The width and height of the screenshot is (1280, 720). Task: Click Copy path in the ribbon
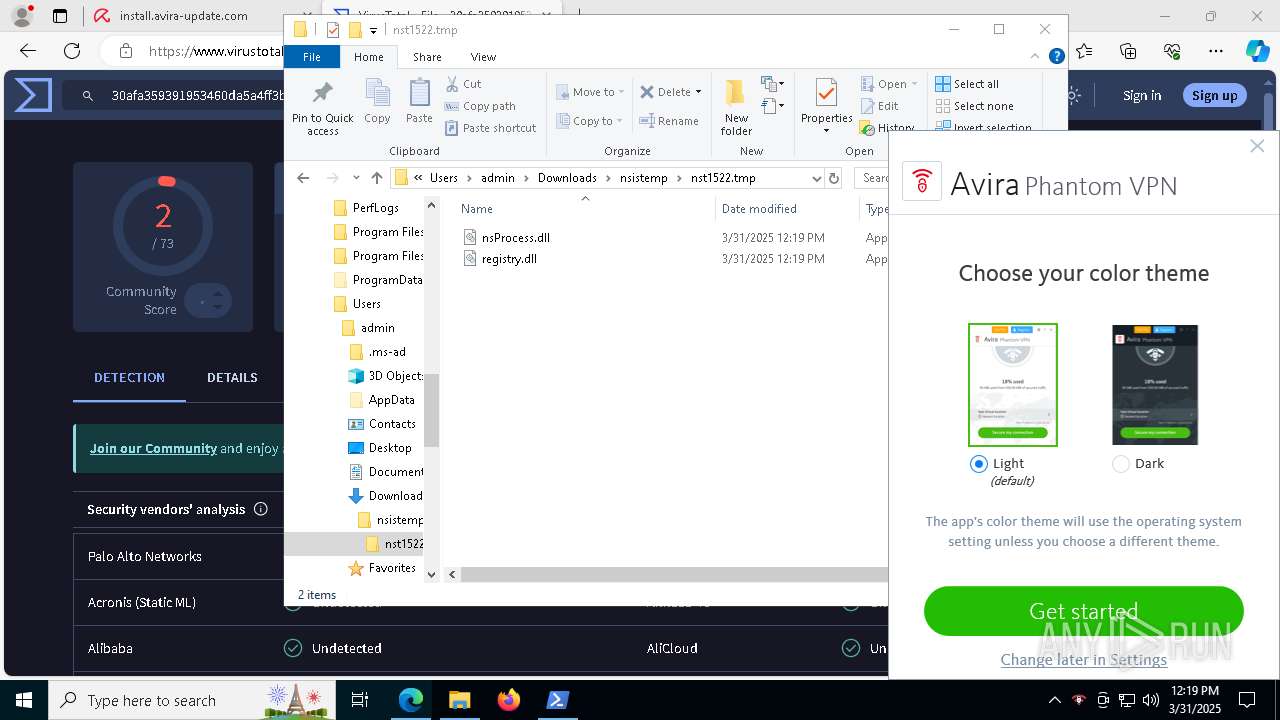(x=480, y=106)
